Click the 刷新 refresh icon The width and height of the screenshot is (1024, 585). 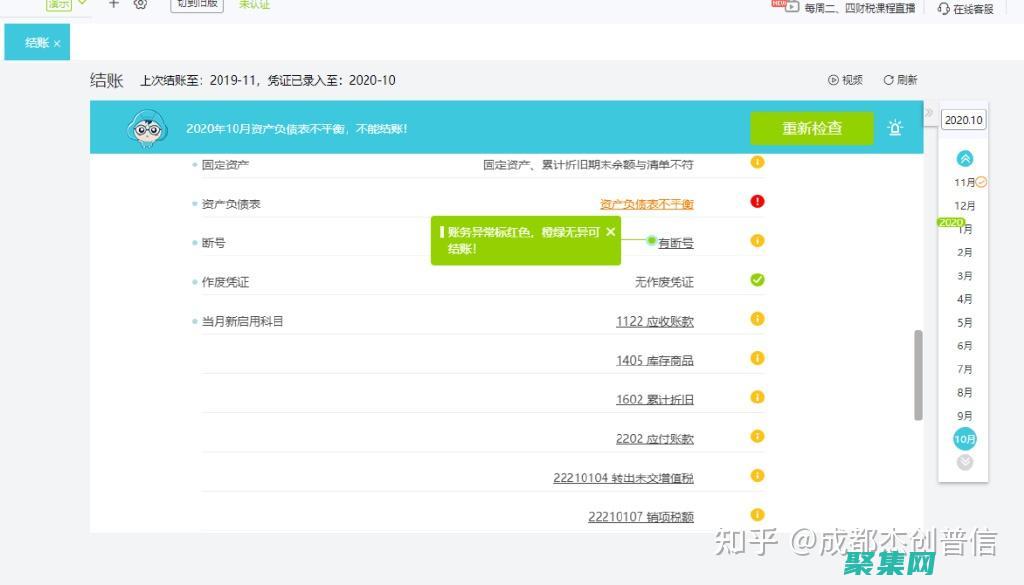pyautogui.click(x=889, y=79)
